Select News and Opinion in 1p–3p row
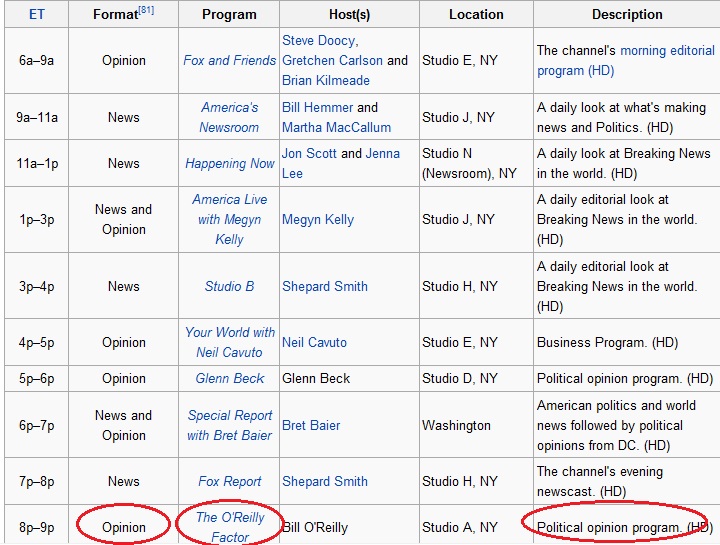This screenshot has height=545, width=720. click(124, 219)
